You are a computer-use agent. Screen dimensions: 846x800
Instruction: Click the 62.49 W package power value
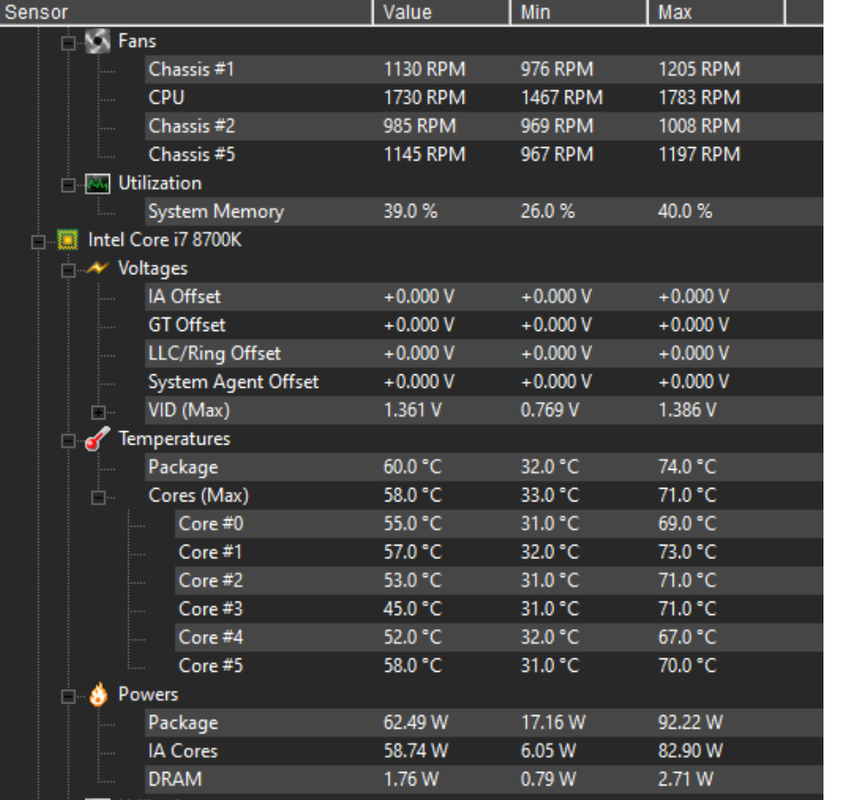tap(415, 723)
